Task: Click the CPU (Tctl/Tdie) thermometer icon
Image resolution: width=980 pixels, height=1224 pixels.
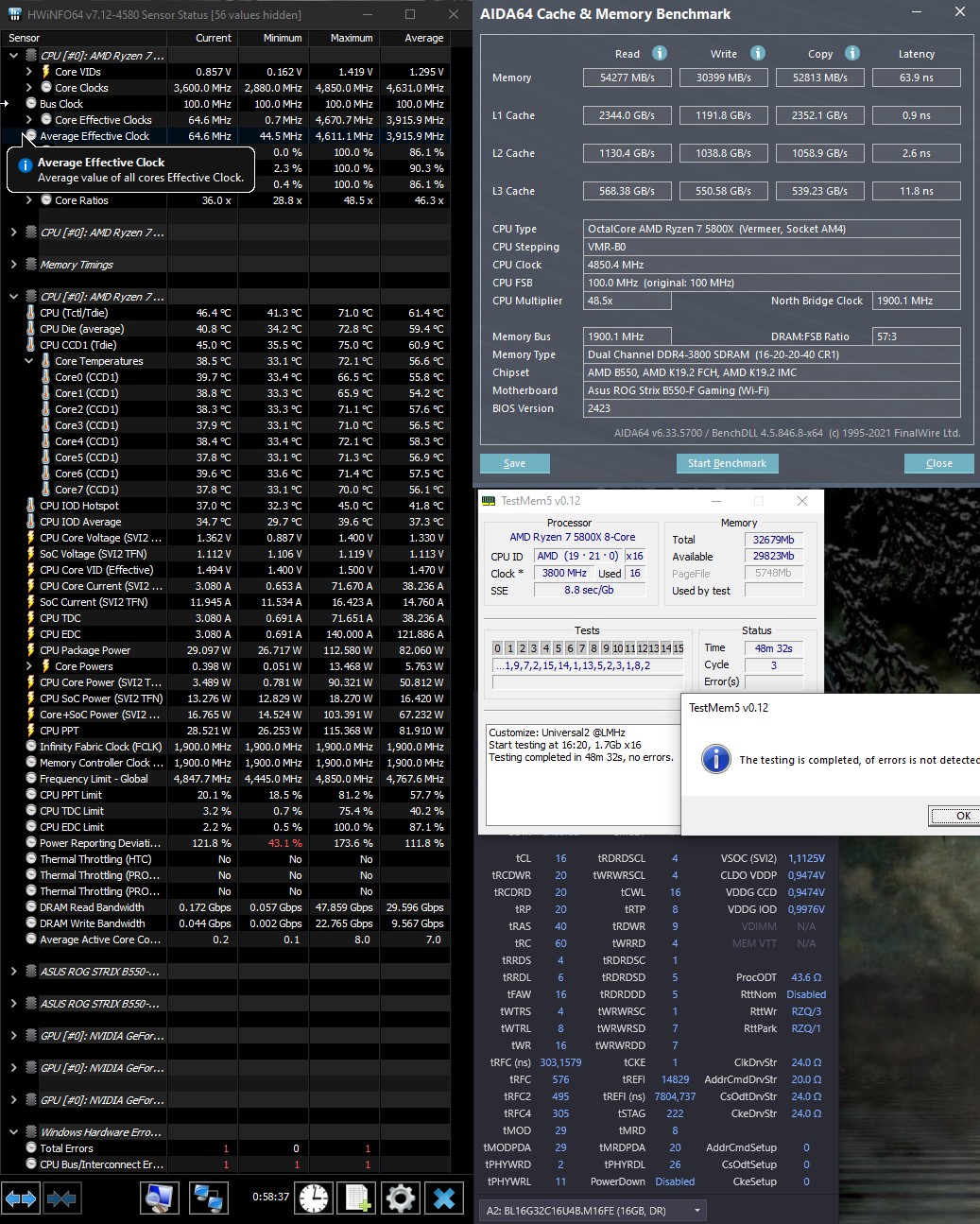Action: [31, 313]
